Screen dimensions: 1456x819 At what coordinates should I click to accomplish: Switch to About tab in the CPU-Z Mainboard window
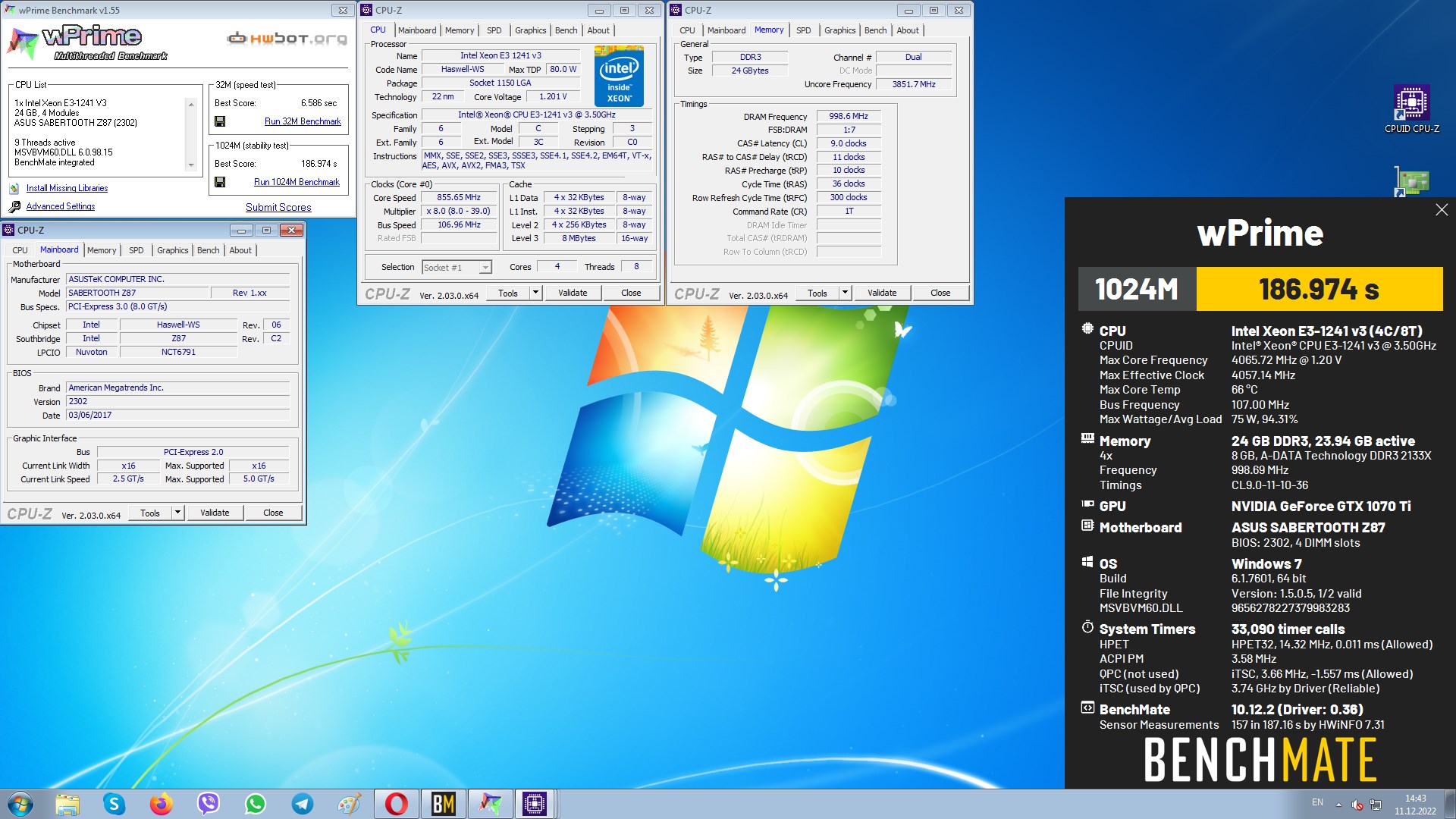pyautogui.click(x=240, y=250)
